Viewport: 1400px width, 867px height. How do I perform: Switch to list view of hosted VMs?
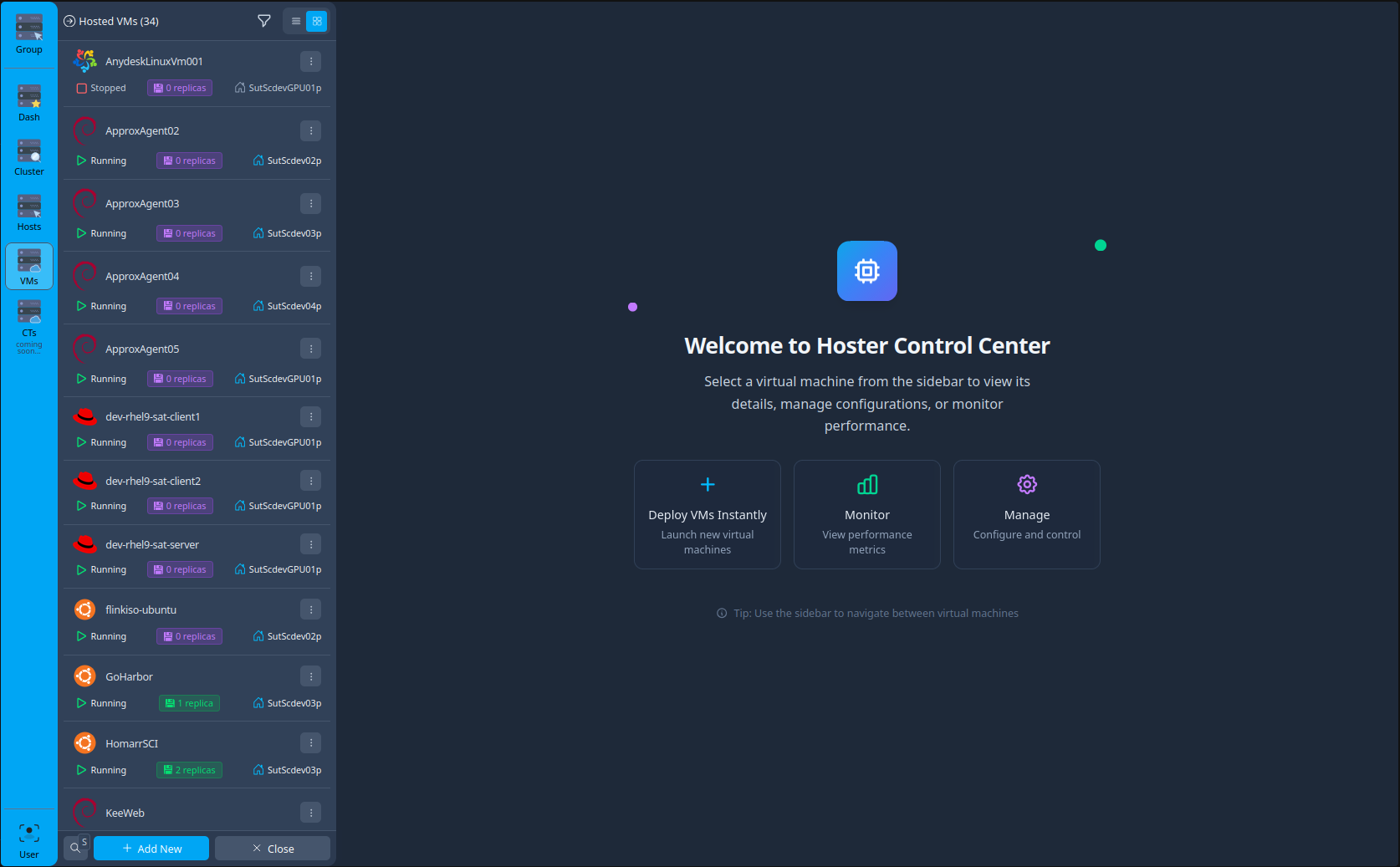[x=294, y=20]
